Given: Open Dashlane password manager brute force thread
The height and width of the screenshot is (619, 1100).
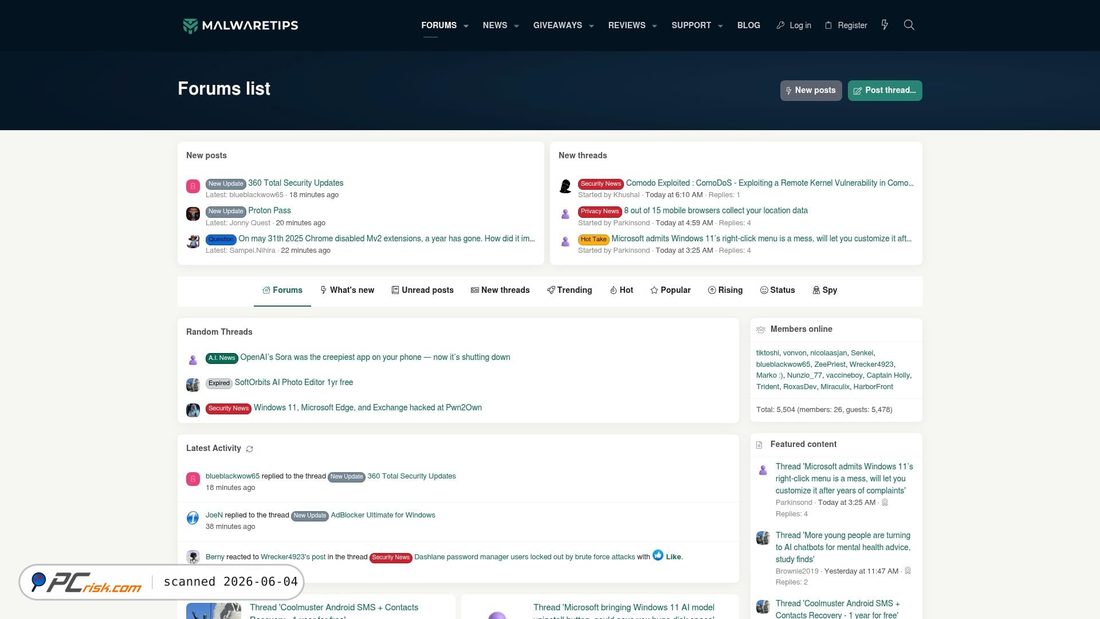Looking at the screenshot, I should tap(525, 557).
